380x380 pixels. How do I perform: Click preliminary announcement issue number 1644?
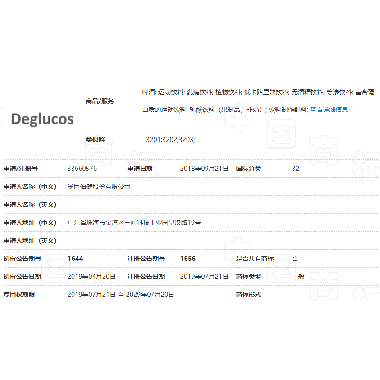click(x=75, y=259)
